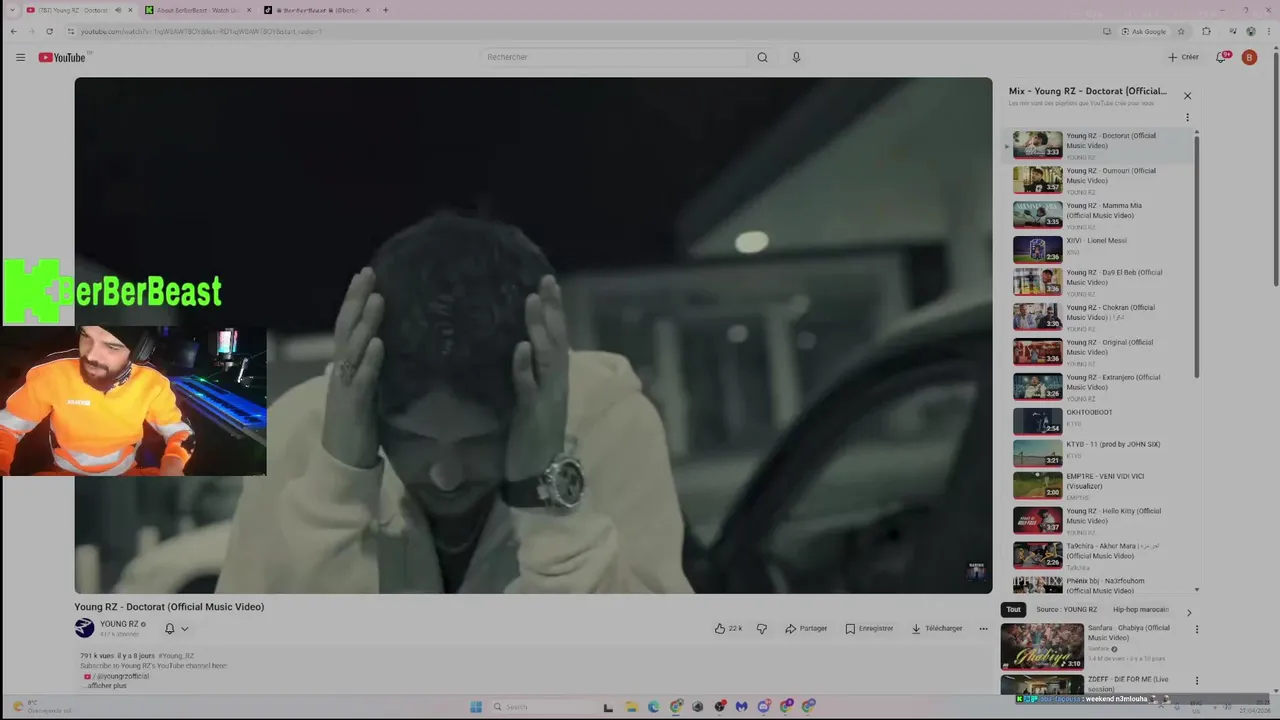Open options for Sanfara - Ghabiya video
Screen dimensions: 1280x720
(x=1196, y=630)
